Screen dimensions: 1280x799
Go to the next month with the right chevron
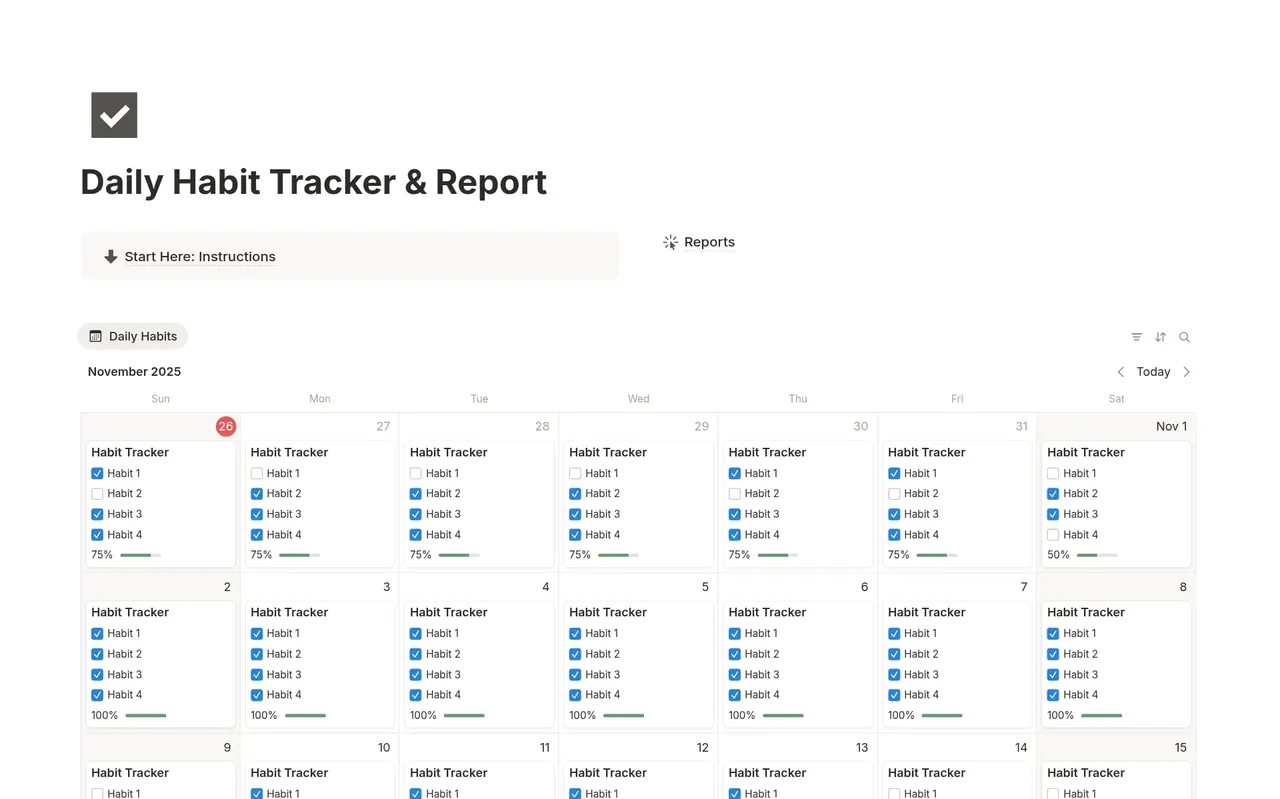click(x=1187, y=372)
